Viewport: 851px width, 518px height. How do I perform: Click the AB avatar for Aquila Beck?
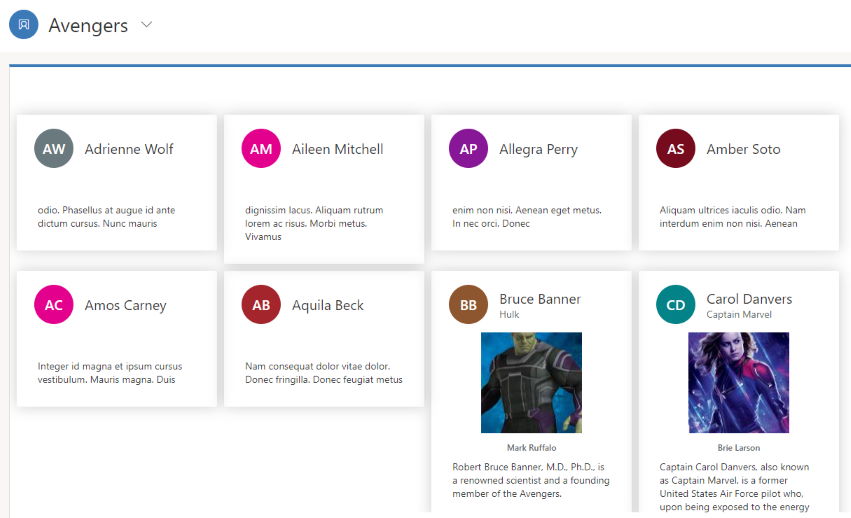click(261, 305)
